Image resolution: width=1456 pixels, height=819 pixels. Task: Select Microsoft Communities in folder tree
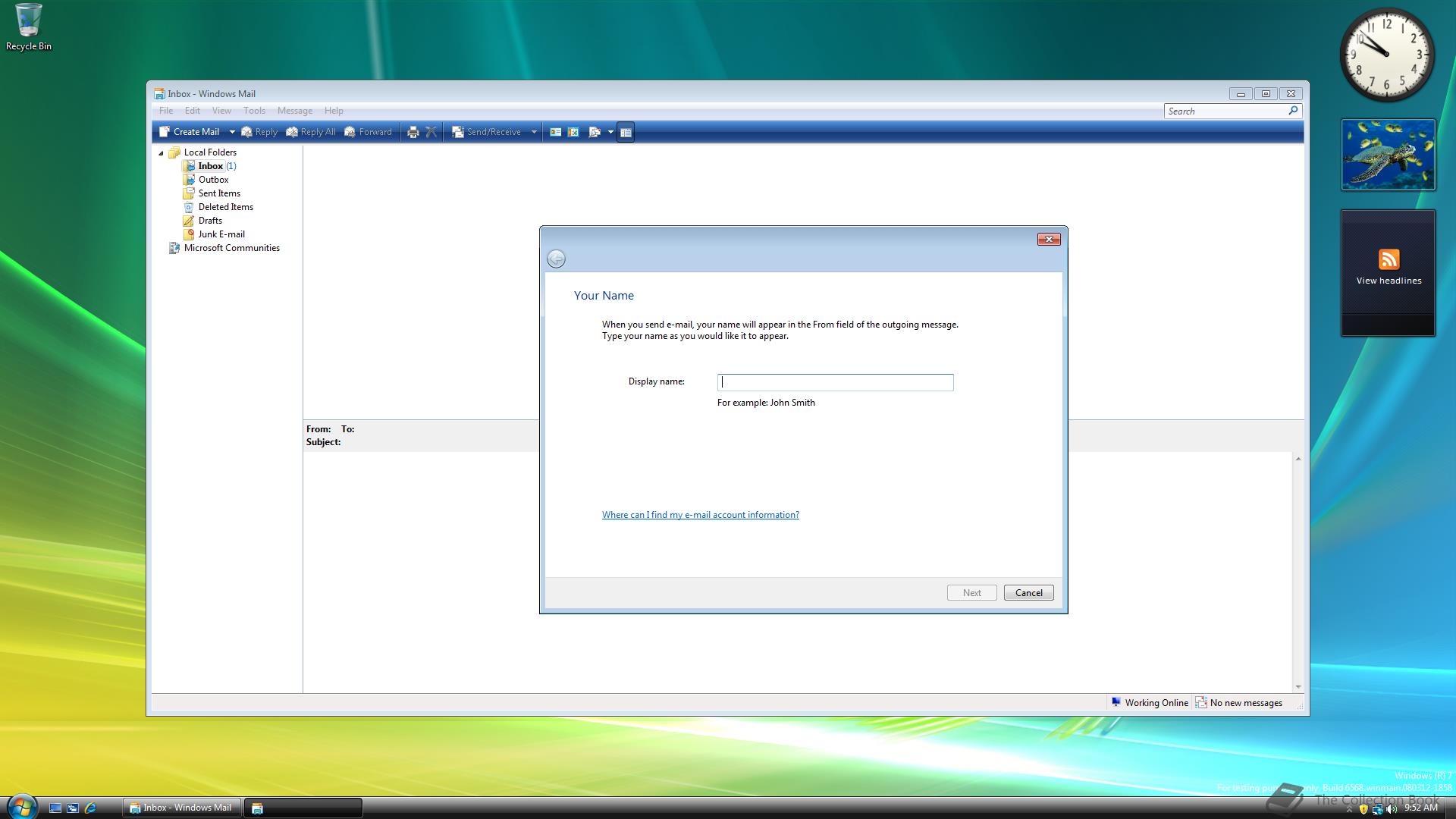click(224, 248)
